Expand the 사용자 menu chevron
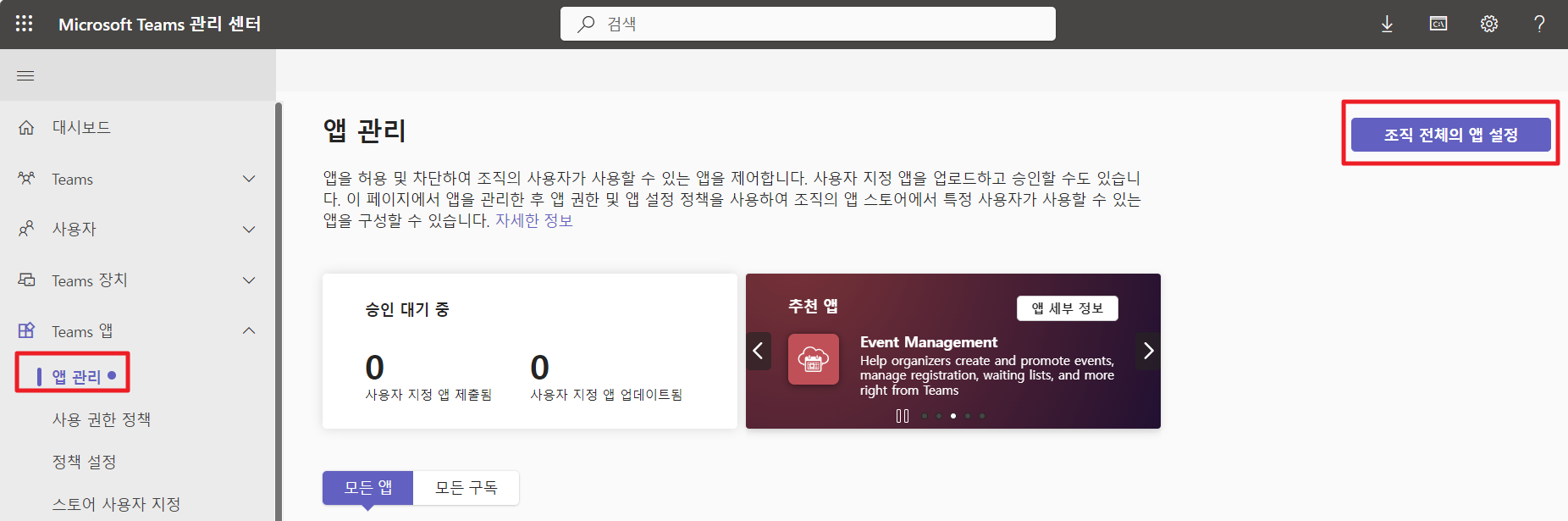1568x521 pixels. click(249, 230)
